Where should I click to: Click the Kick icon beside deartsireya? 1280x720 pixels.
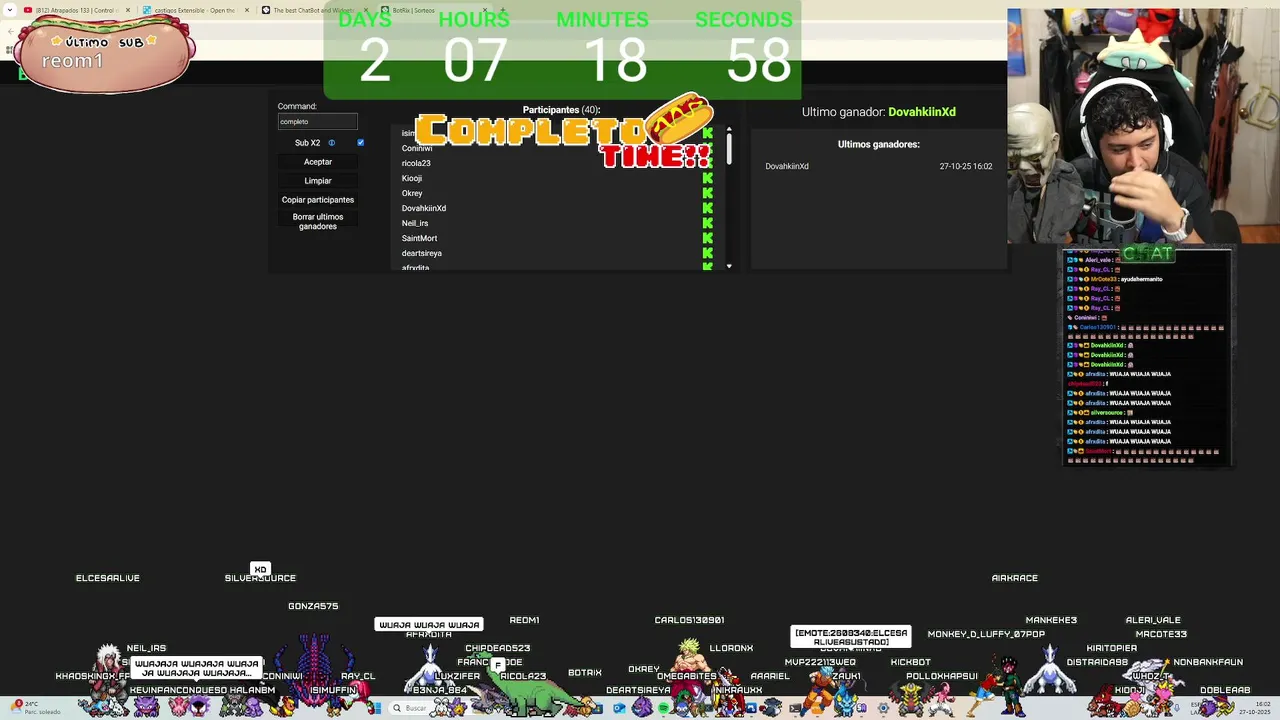click(x=708, y=253)
